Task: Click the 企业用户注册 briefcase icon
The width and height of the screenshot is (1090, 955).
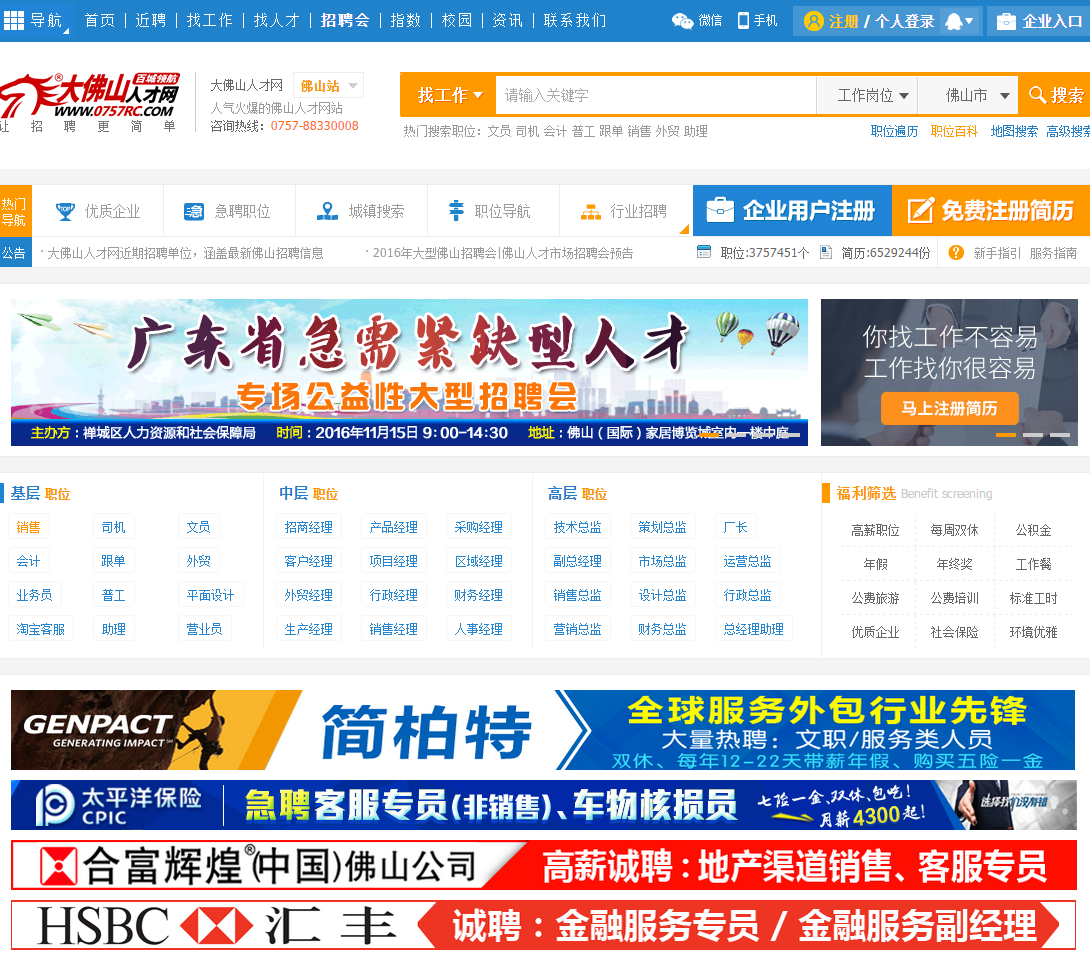Action: 720,209
